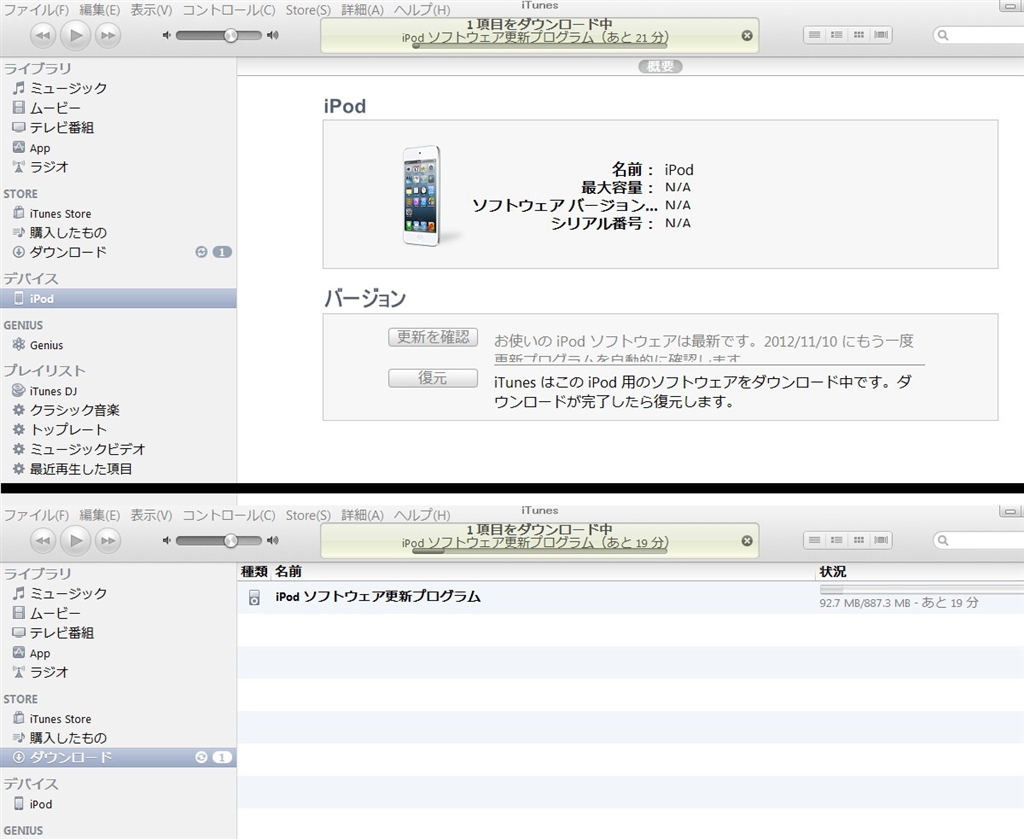This screenshot has height=839, width=1024.
Task: Click the iPod icon in download row
Action: [x=255, y=597]
